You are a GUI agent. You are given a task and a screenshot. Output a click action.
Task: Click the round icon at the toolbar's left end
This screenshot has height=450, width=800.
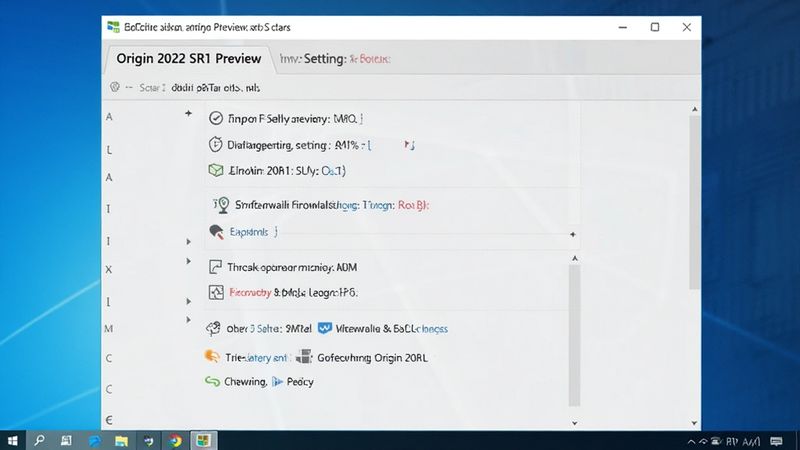coord(115,87)
